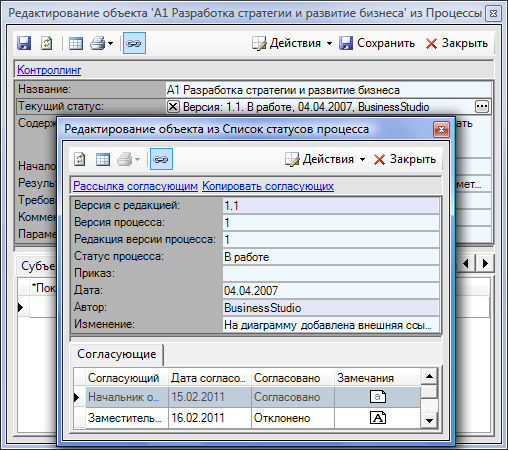Image resolution: width=508 pixels, height=450 pixels.
Task: Click the refresh icon in main window toolbar
Action: click(x=46, y=43)
